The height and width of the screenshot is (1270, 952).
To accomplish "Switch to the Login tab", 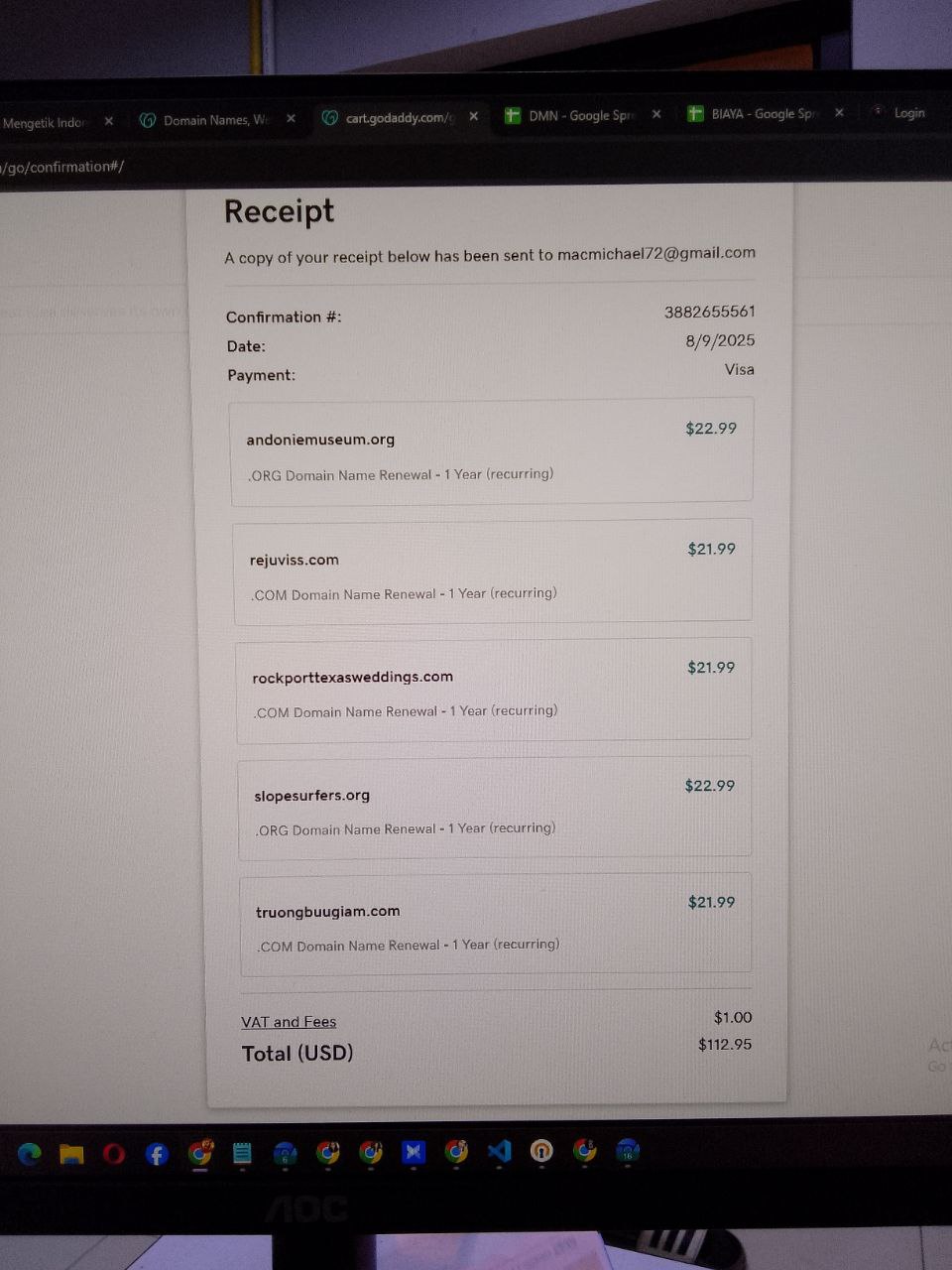I will (x=908, y=113).
